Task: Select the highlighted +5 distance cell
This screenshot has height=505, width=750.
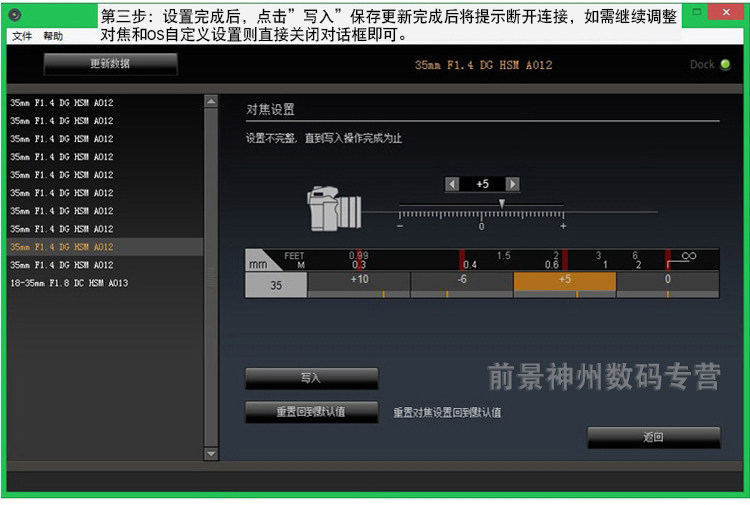Action: click(x=565, y=285)
